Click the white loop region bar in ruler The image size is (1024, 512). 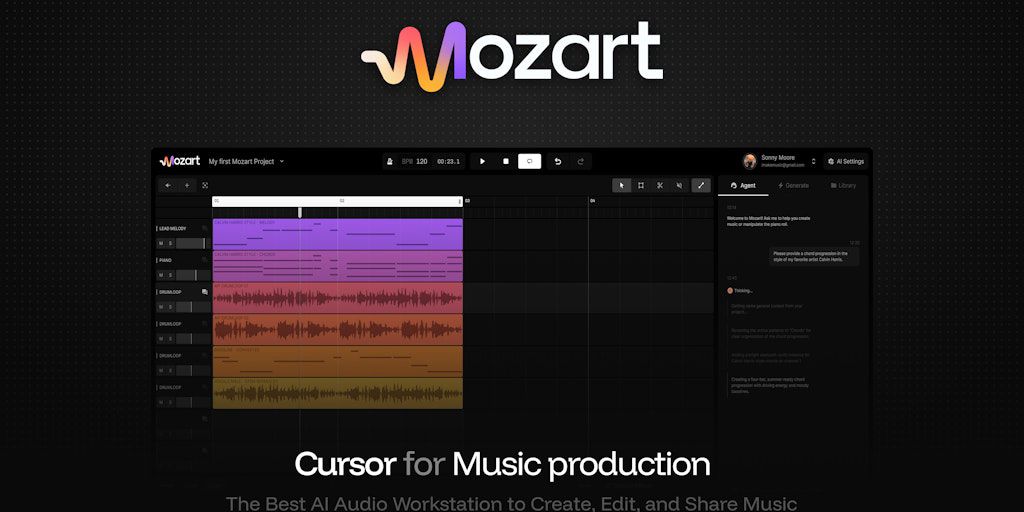click(x=338, y=202)
